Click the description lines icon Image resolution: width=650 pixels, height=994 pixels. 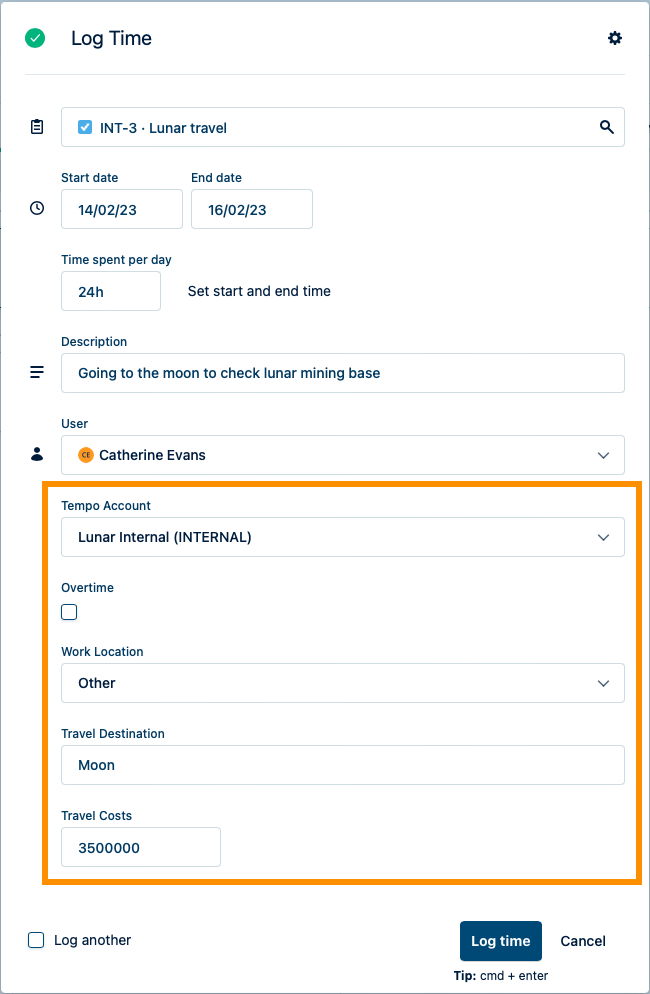tap(37, 372)
